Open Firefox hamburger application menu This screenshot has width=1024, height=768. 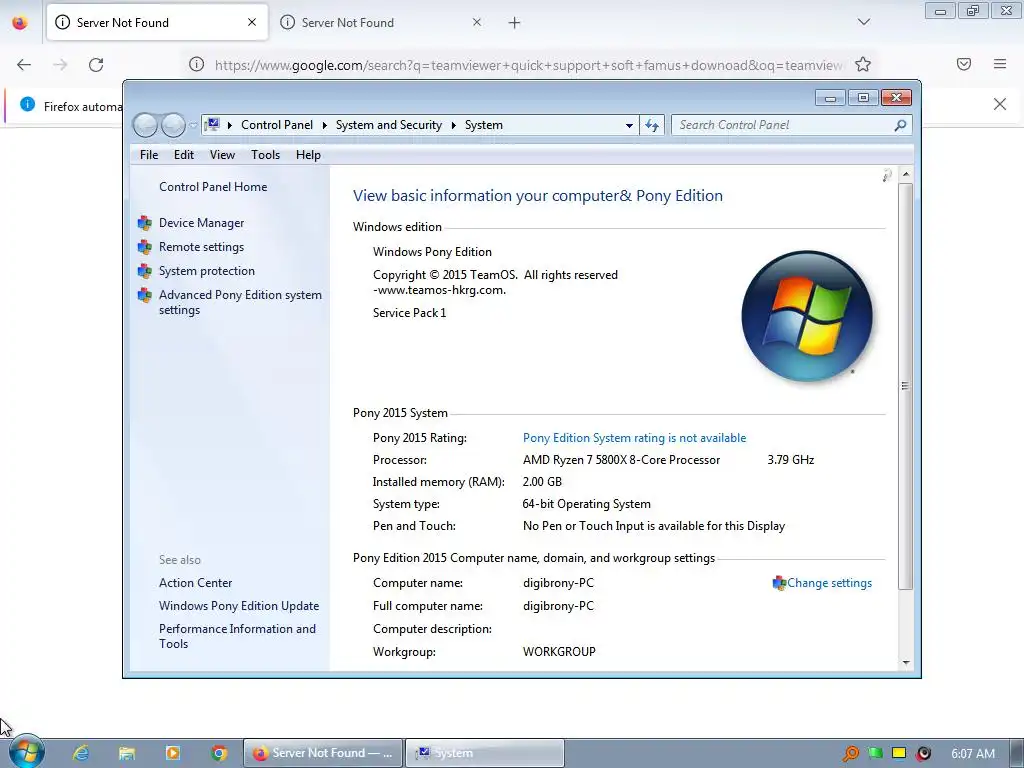pos(1000,64)
